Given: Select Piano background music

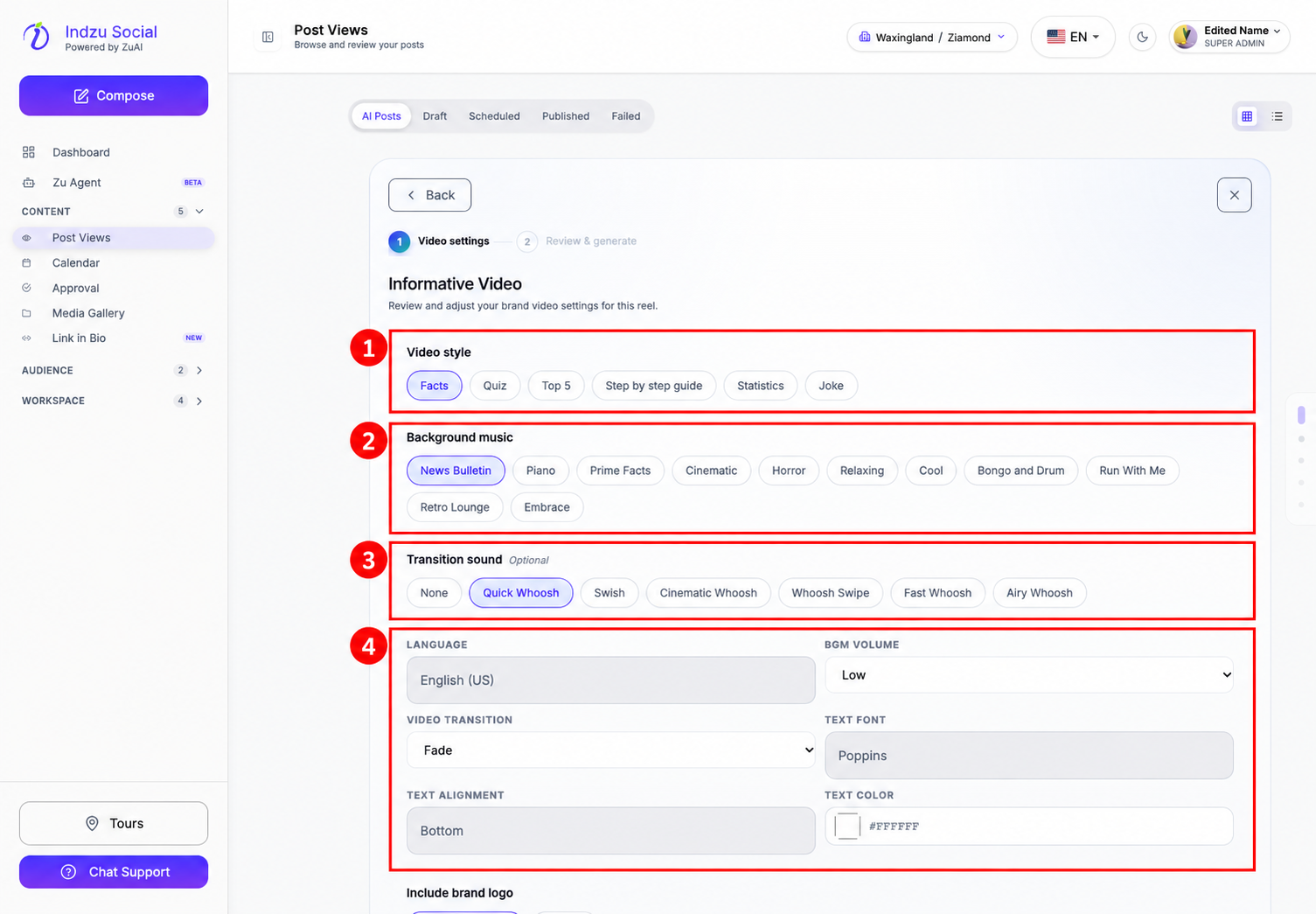Looking at the screenshot, I should (x=540, y=471).
